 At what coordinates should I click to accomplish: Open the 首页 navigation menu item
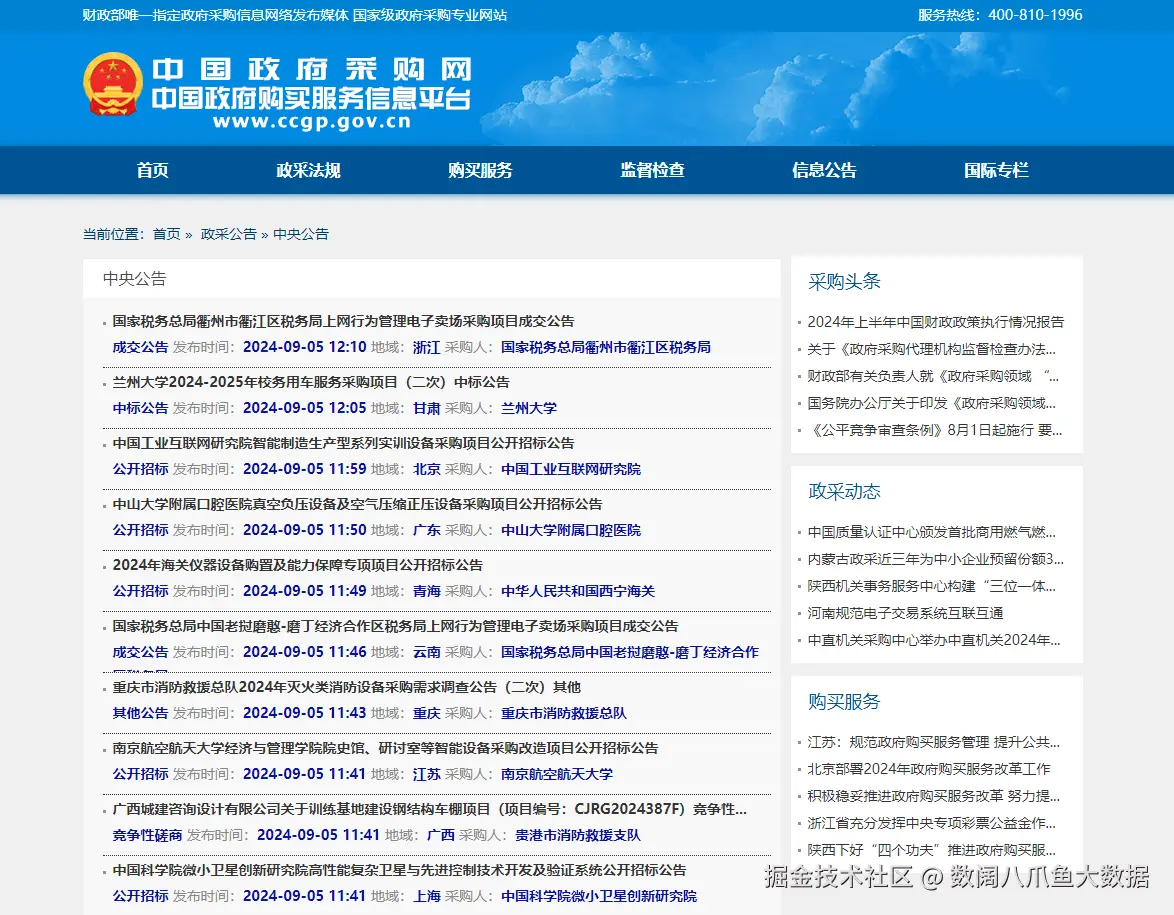(x=153, y=170)
